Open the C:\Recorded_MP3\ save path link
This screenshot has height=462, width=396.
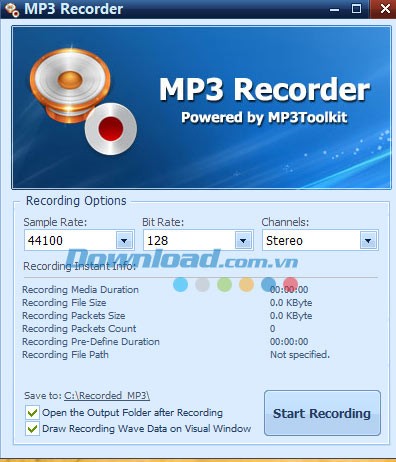coord(107,395)
